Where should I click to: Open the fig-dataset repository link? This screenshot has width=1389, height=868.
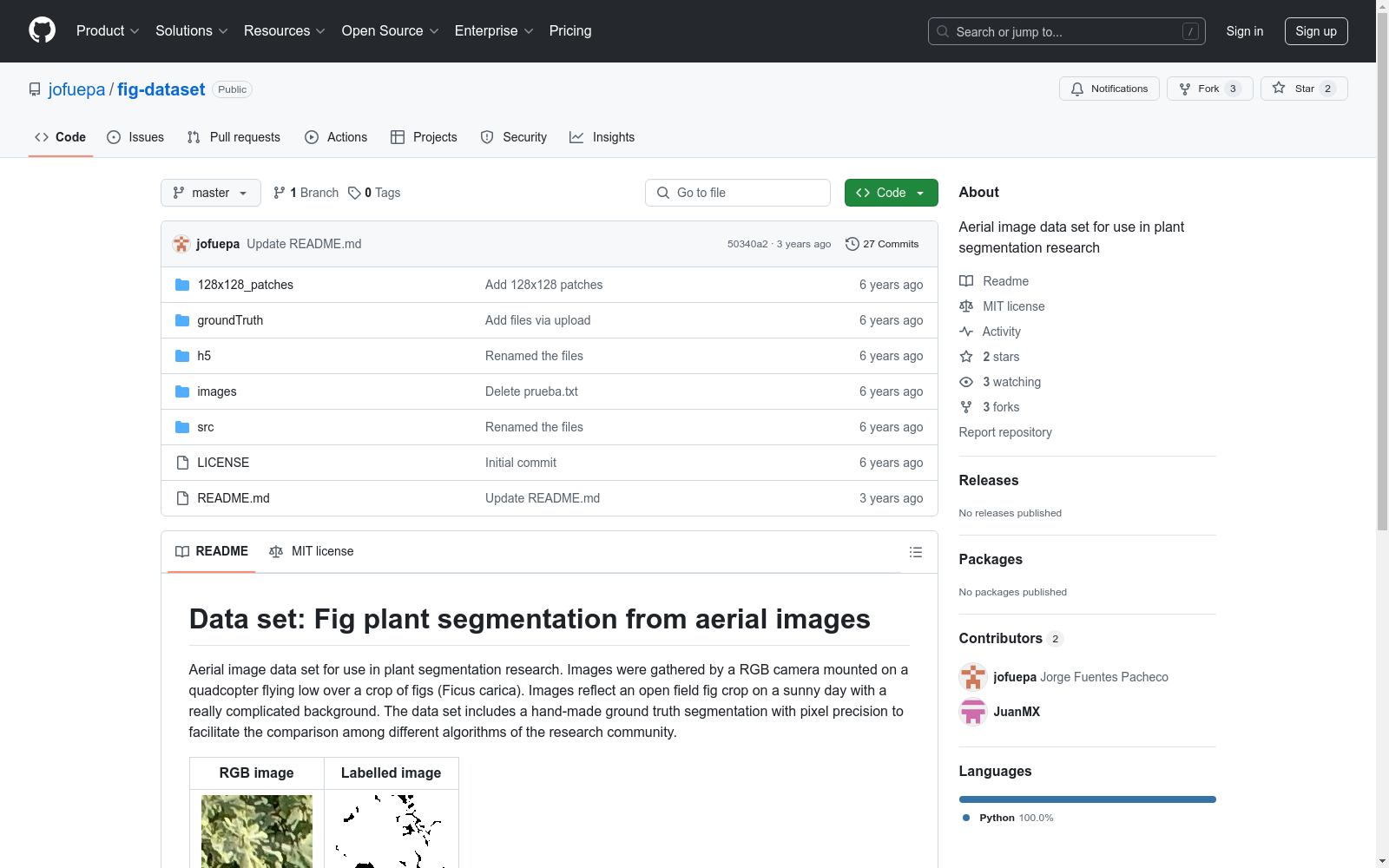[x=161, y=89]
